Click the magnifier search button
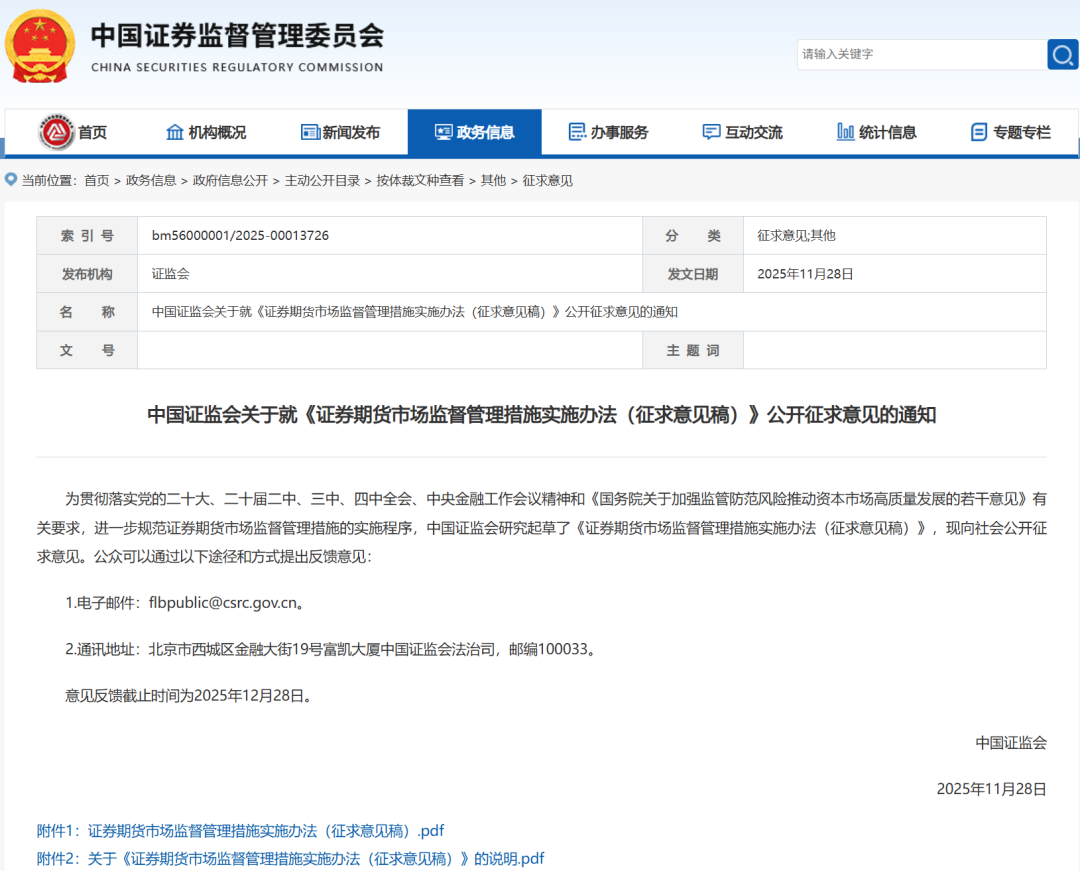1080x871 pixels. [1062, 54]
